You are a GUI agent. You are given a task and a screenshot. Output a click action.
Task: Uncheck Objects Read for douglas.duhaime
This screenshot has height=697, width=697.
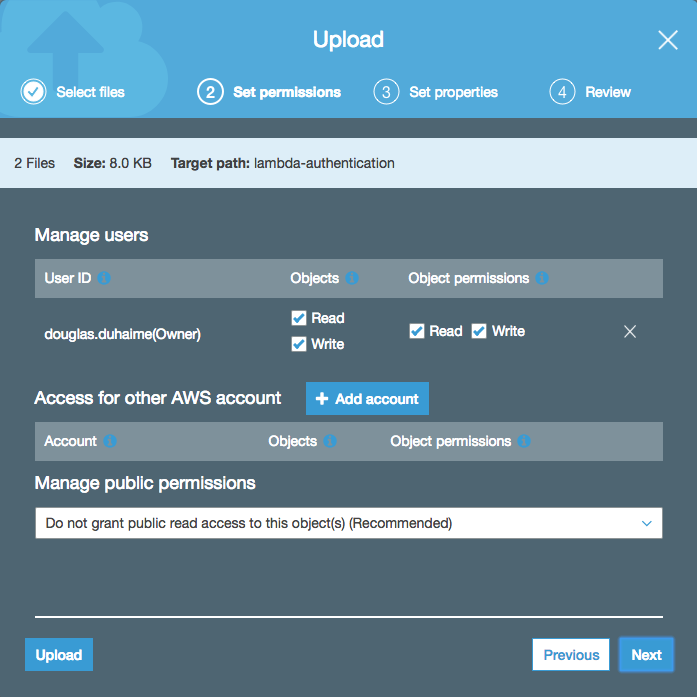[299, 318]
